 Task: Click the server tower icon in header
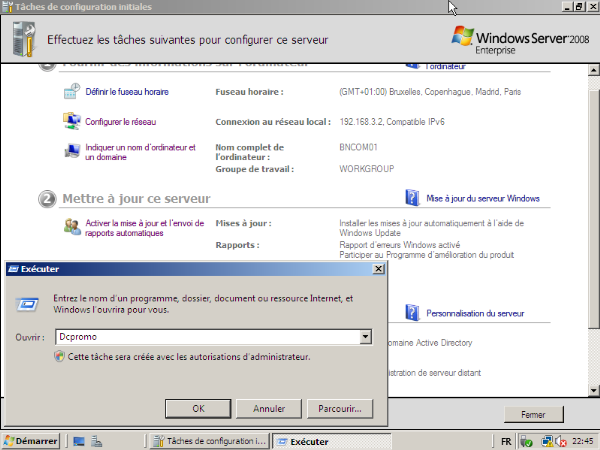pos(24,39)
